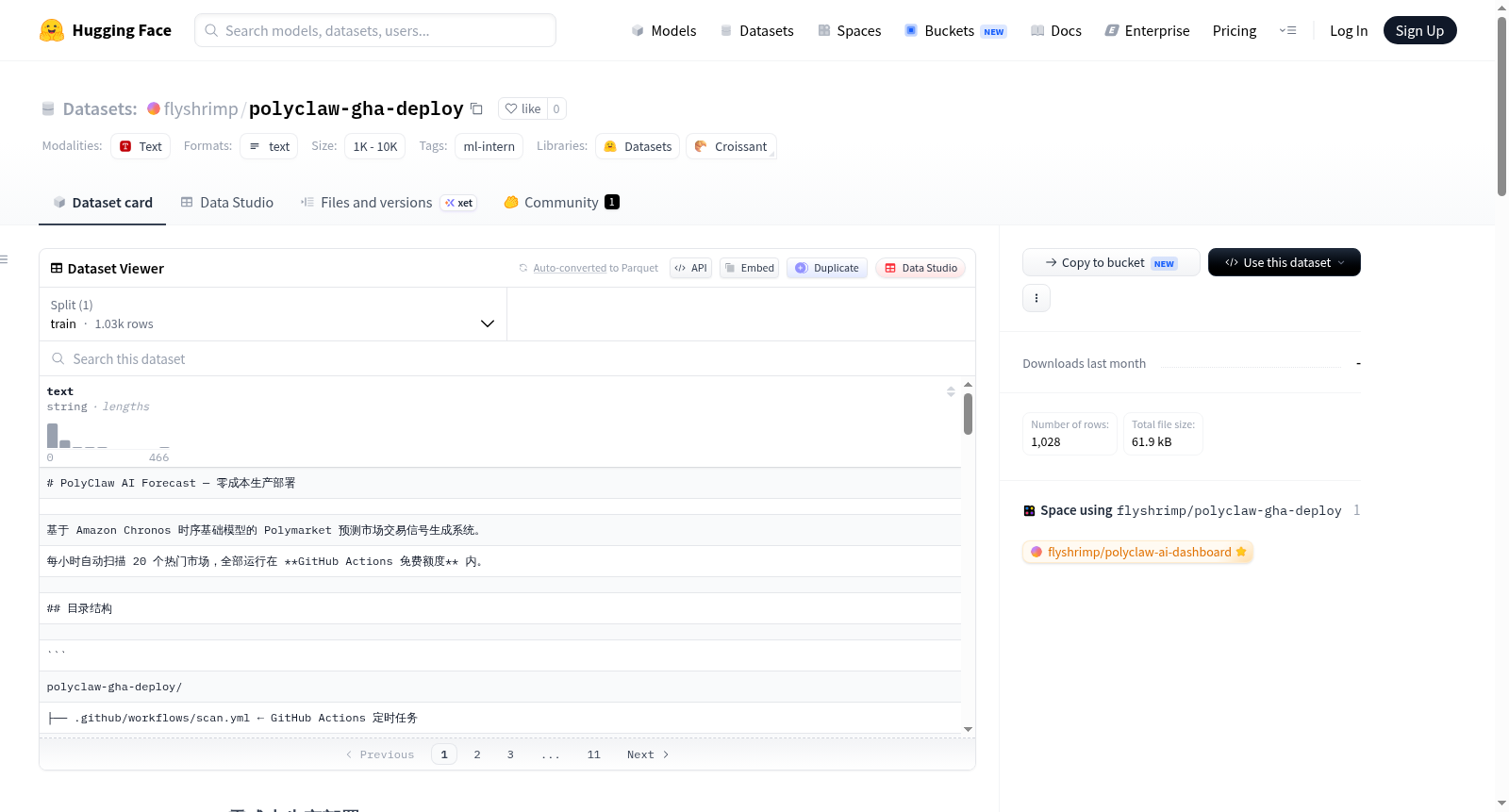Viewport: 1509px width, 812px height.
Task: Like the polyclaw-gha-deploy dataset
Action: point(522,108)
